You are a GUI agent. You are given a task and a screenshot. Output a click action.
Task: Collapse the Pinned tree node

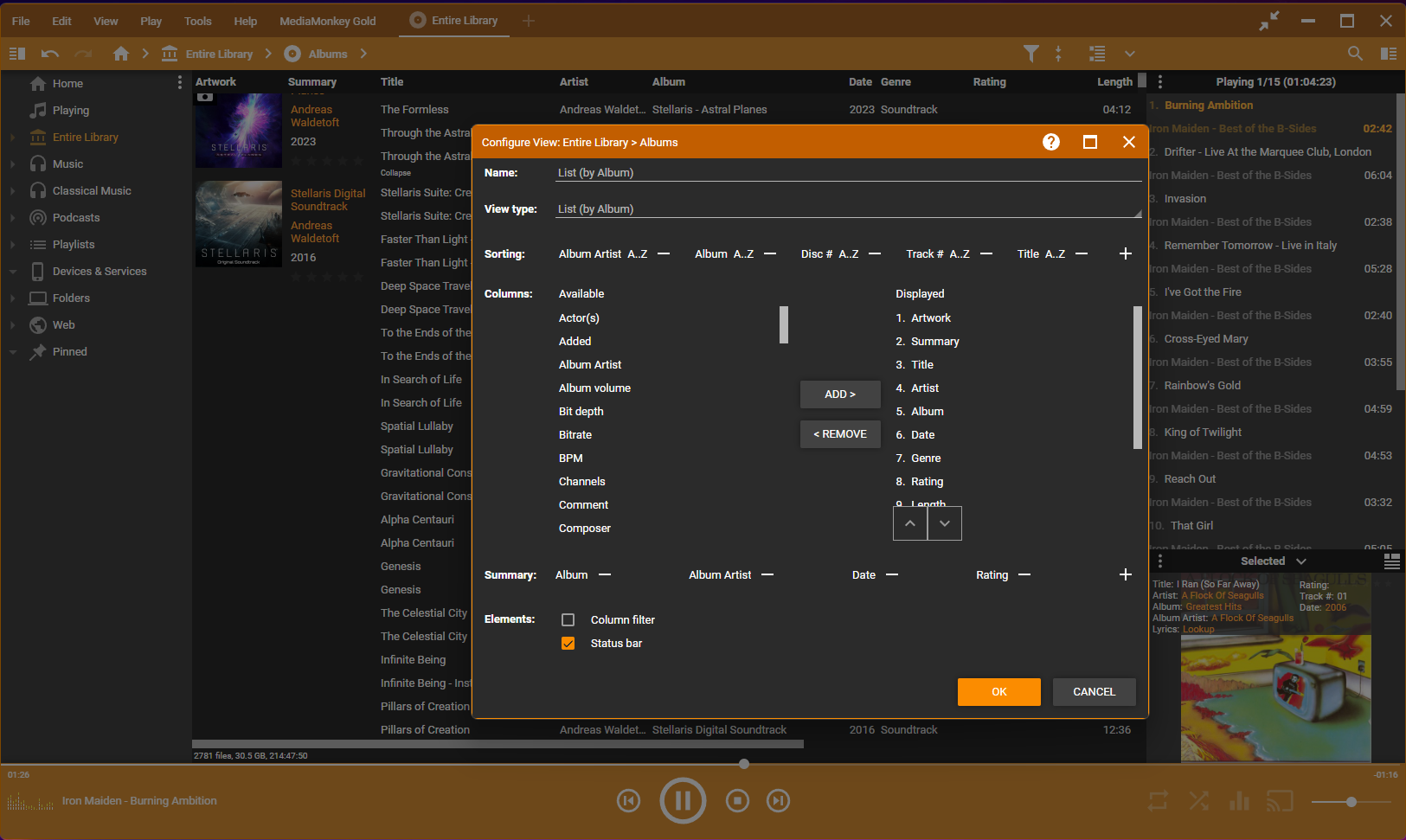point(12,351)
